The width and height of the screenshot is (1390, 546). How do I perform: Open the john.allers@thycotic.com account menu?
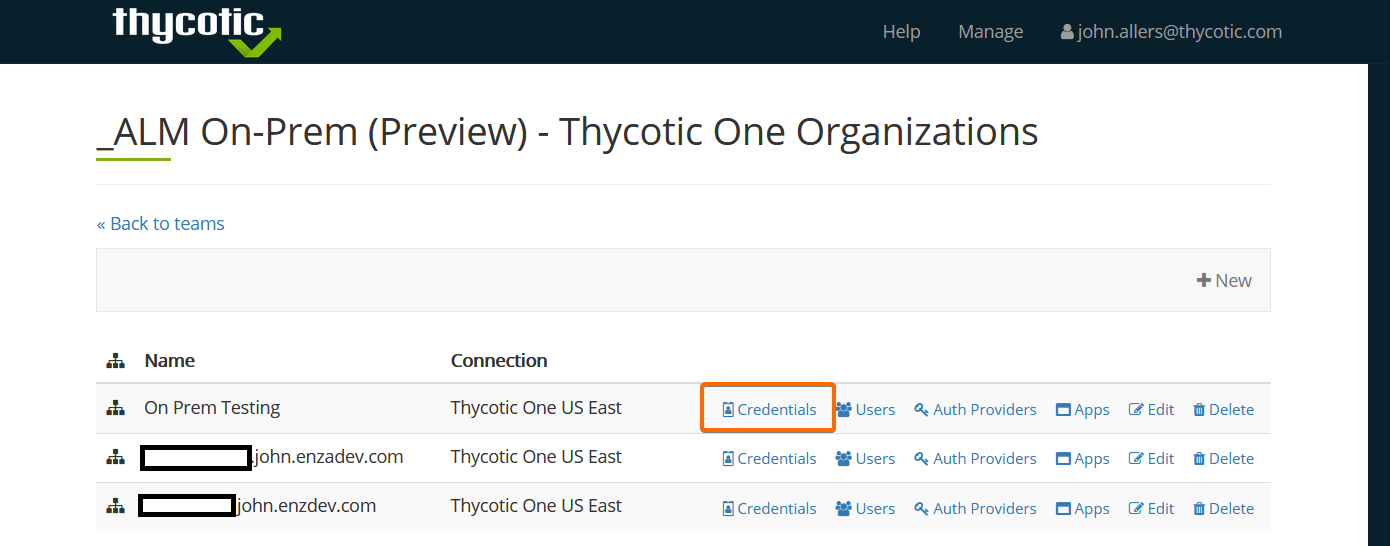point(1171,32)
